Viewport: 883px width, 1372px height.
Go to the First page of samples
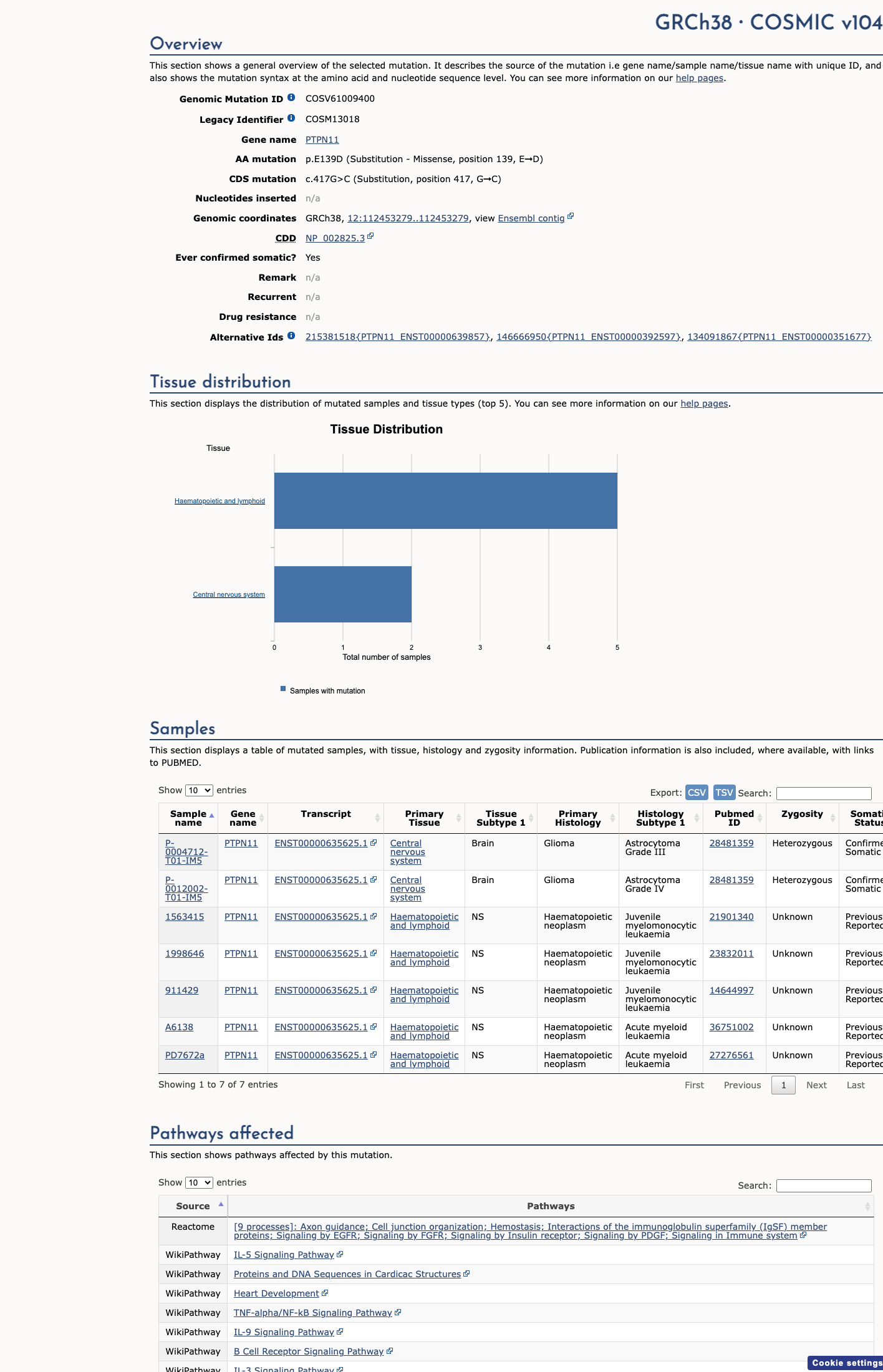pos(694,1085)
